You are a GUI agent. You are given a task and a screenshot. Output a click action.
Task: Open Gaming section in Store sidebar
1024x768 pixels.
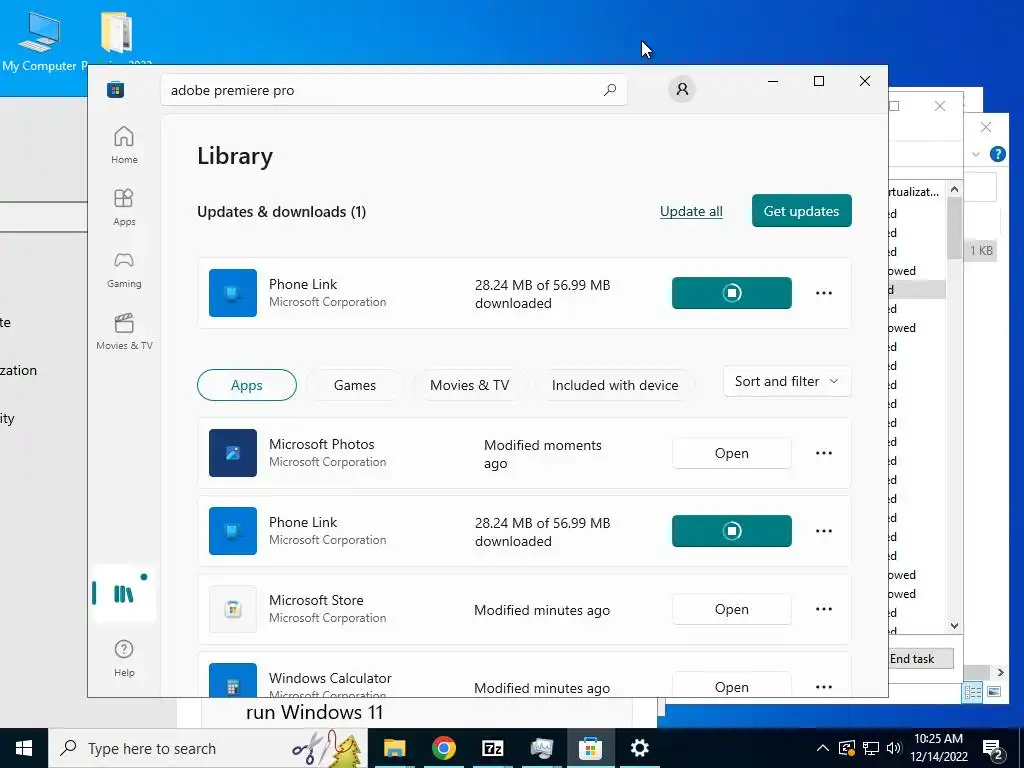124,269
